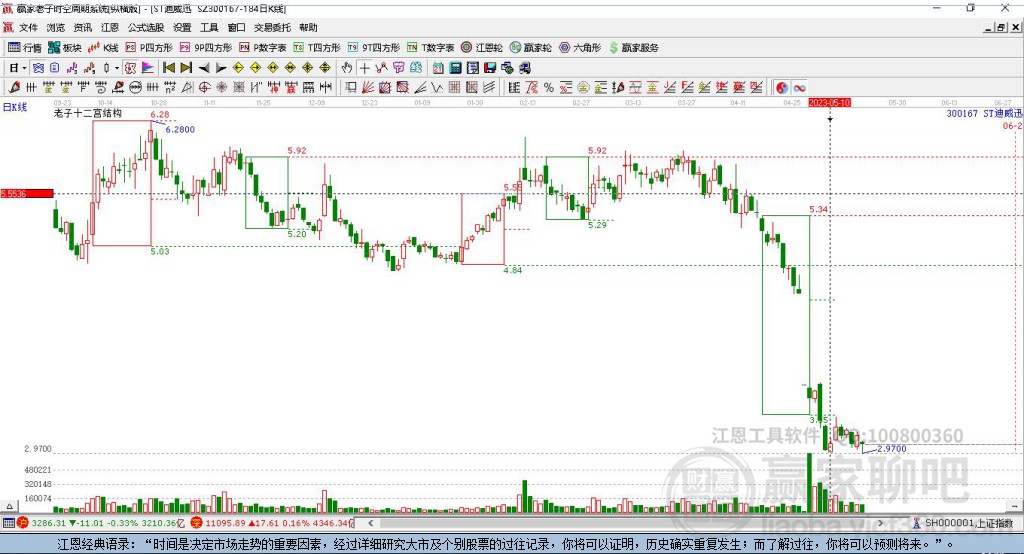Select the zigzag wave line tool
Image resolution: width=1024 pixels, height=554 pixels.
pos(437,88)
